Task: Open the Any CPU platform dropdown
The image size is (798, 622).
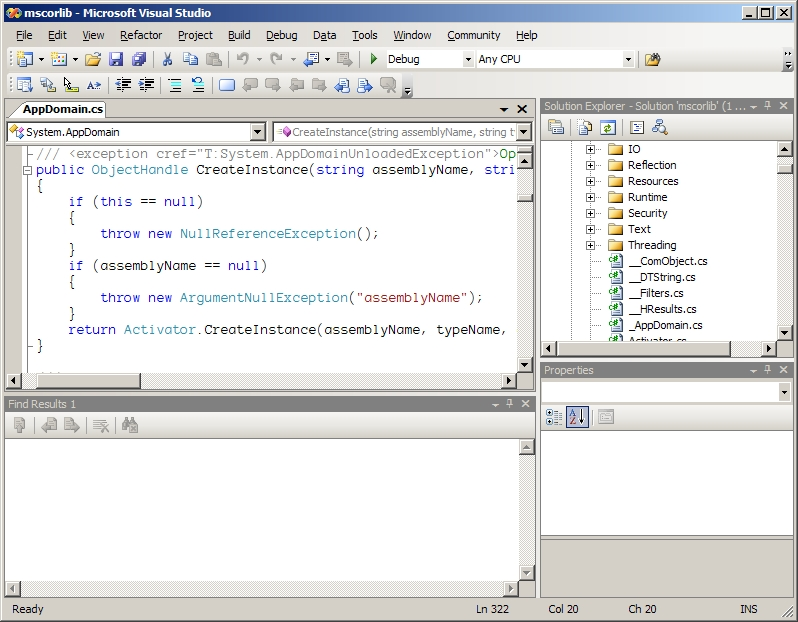Action: coord(629,60)
